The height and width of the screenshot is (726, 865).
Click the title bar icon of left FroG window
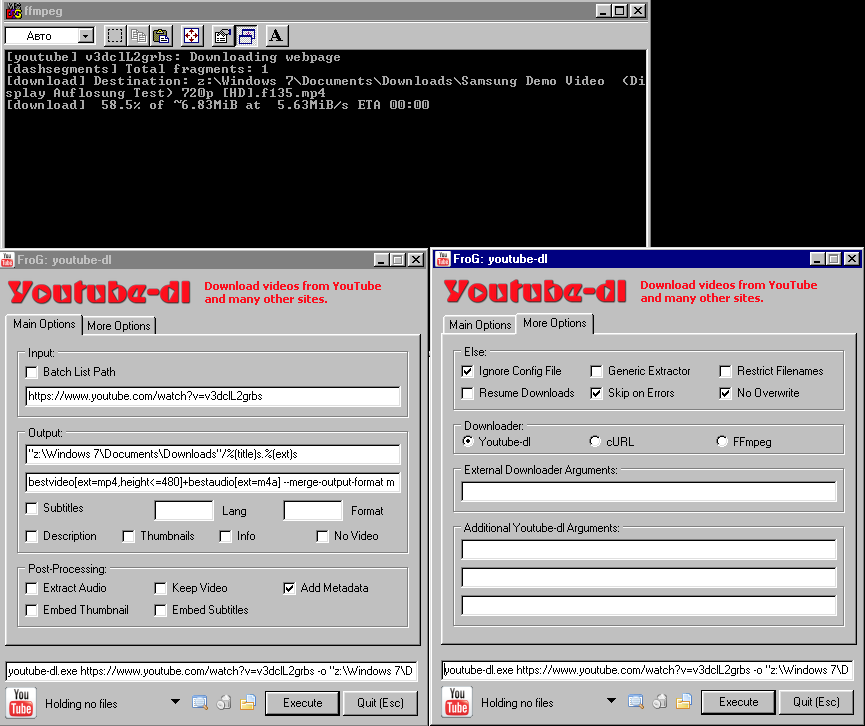8,259
